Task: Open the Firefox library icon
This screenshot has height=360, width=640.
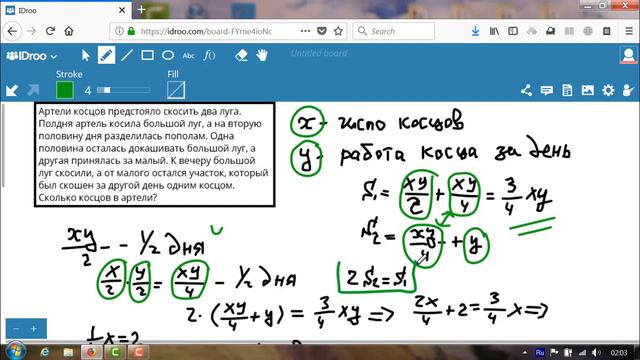Action: click(494, 31)
